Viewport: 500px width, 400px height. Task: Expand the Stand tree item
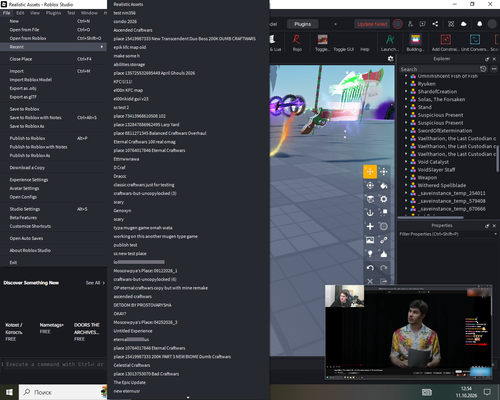click(x=406, y=107)
